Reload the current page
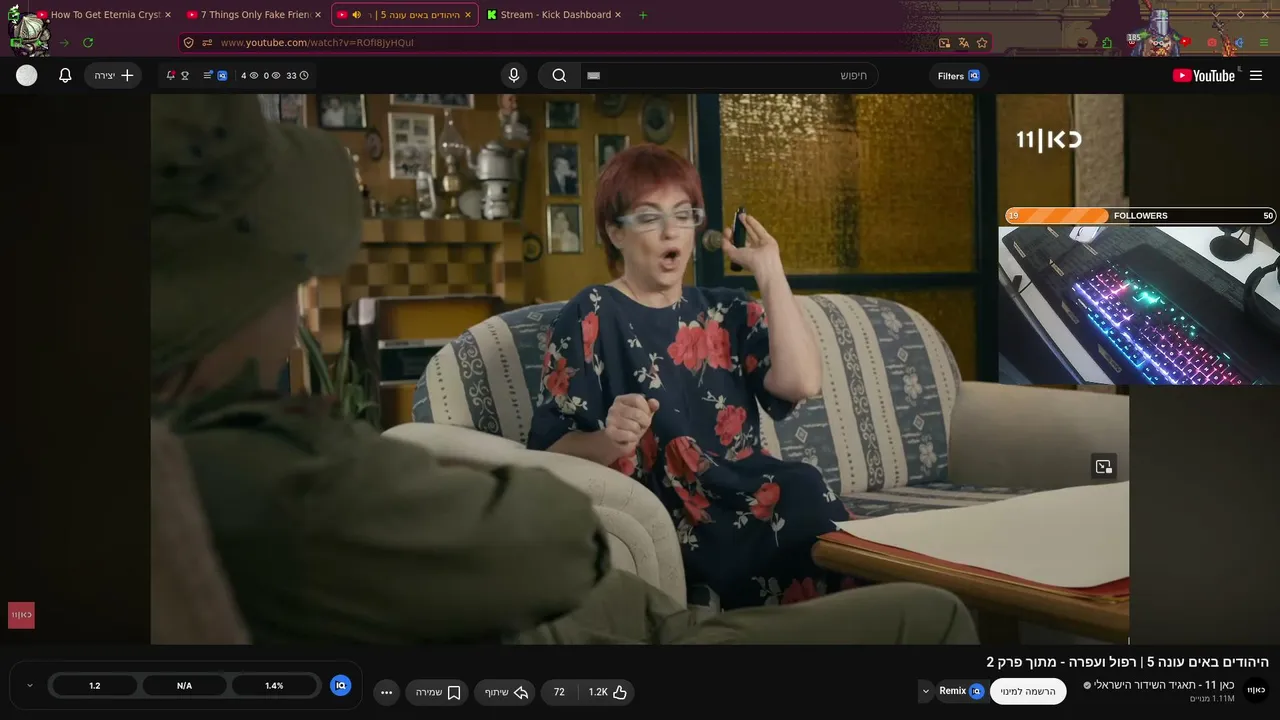This screenshot has width=1280, height=720. (x=88, y=43)
